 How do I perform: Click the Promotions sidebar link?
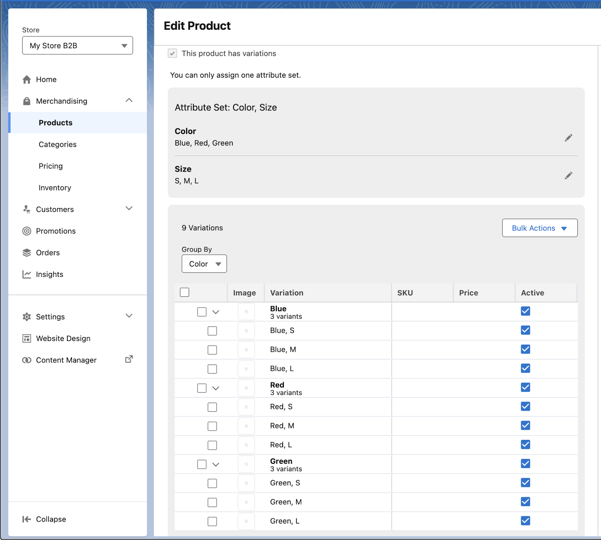click(56, 231)
